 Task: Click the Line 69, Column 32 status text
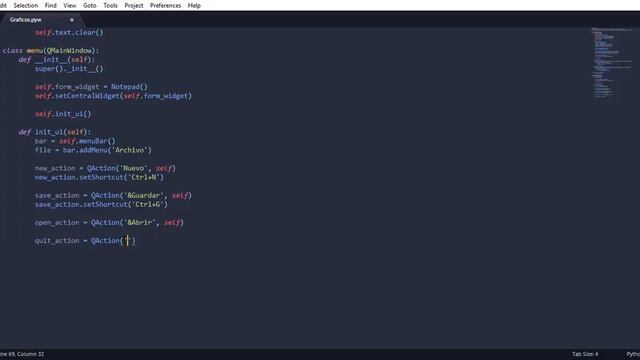tap(22, 354)
